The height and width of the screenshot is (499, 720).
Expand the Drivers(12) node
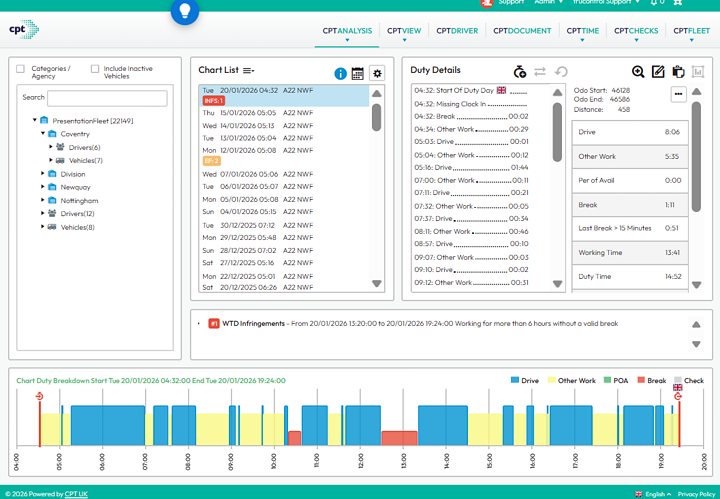pos(42,213)
